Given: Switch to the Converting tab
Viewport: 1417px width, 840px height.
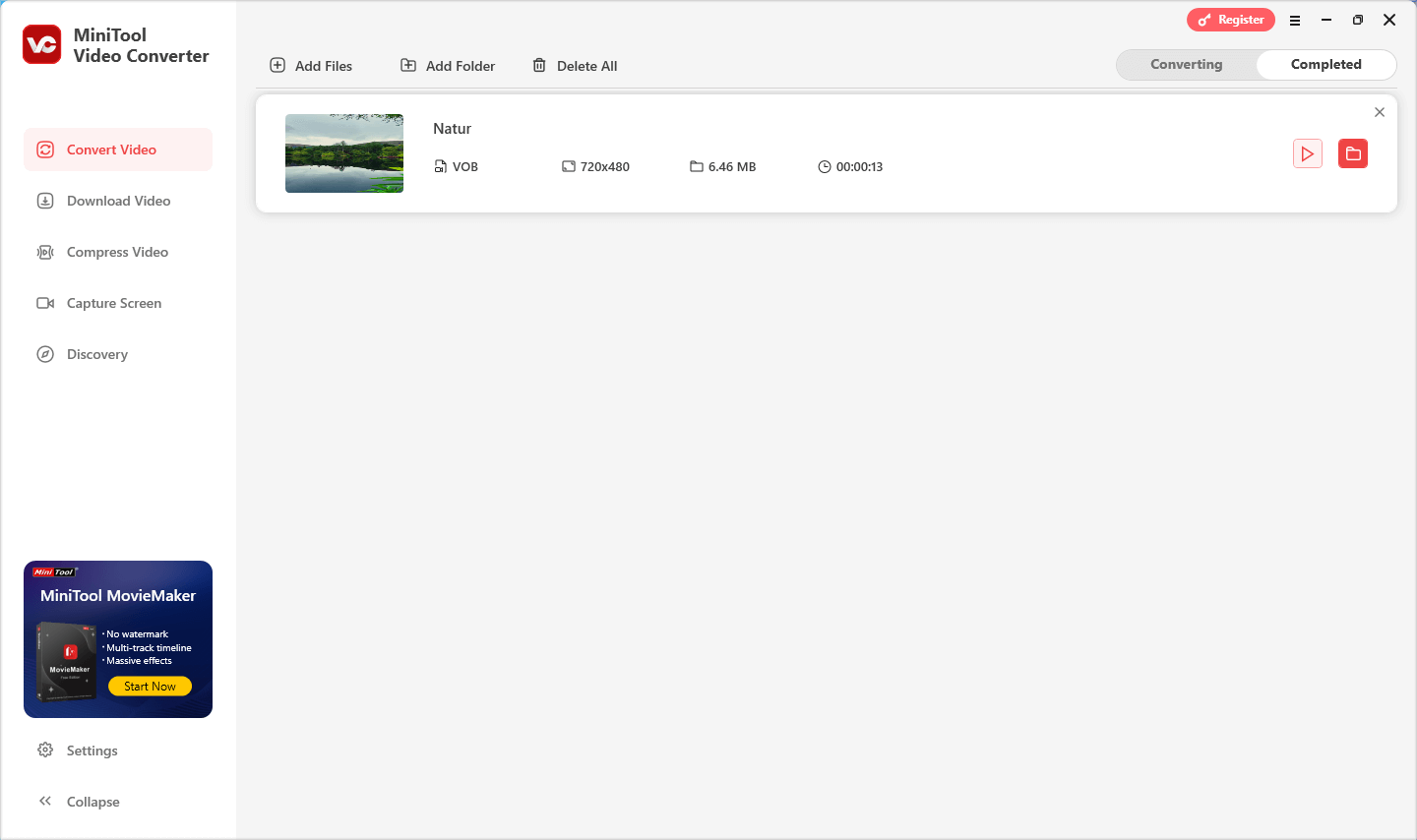Looking at the screenshot, I should (1187, 65).
